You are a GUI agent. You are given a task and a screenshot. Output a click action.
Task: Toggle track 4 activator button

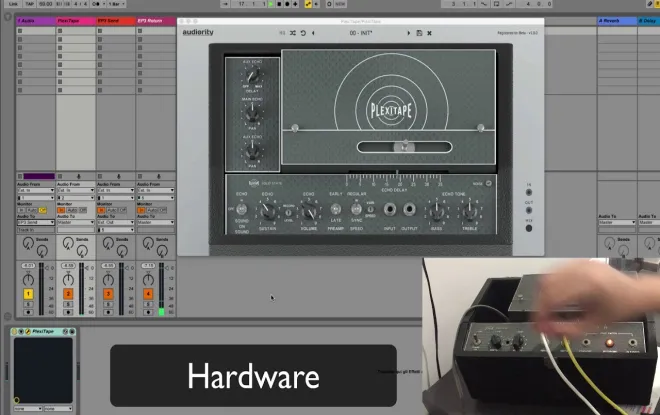point(148,294)
